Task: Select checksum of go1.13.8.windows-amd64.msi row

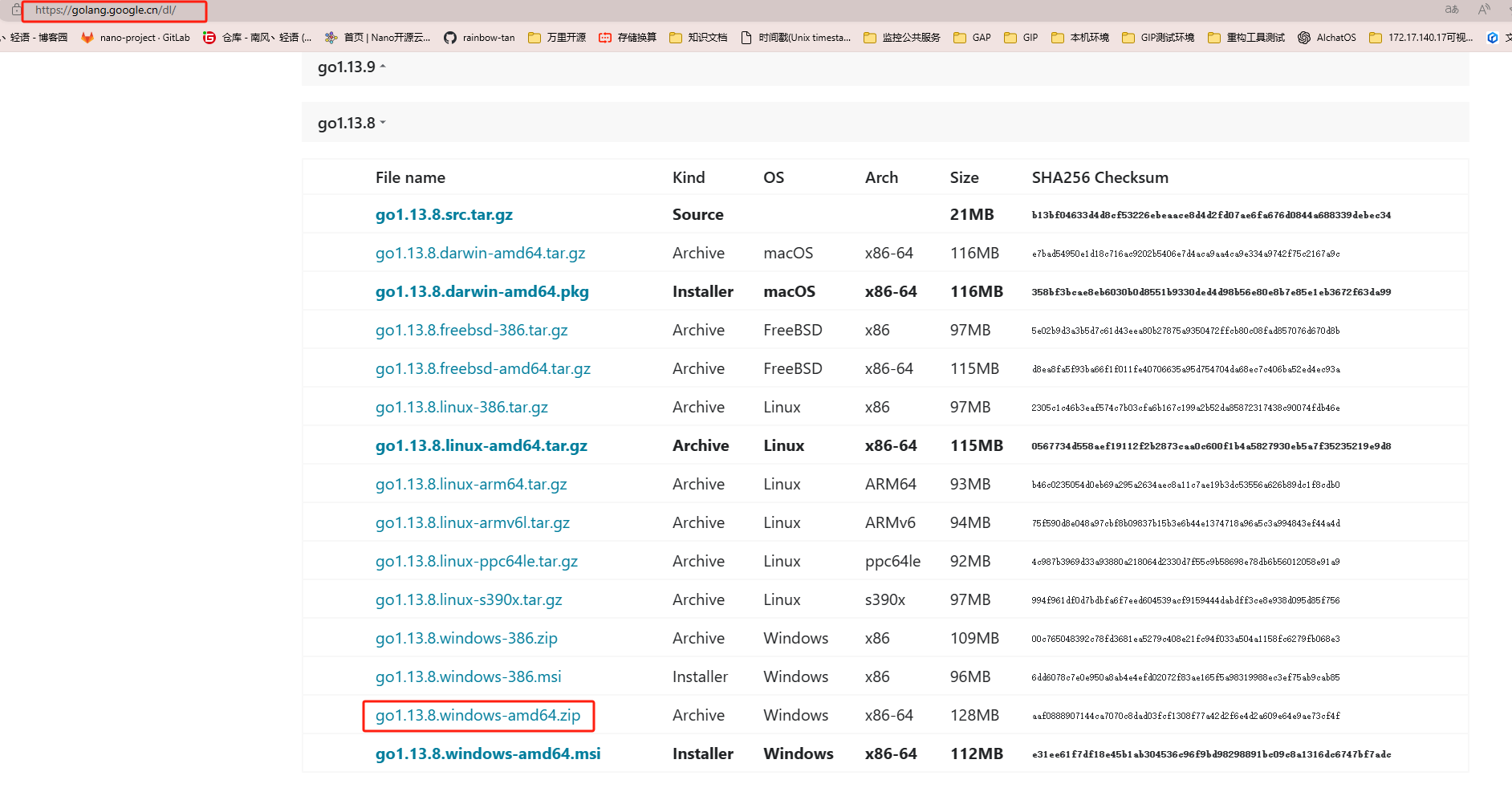Action: [1211, 754]
